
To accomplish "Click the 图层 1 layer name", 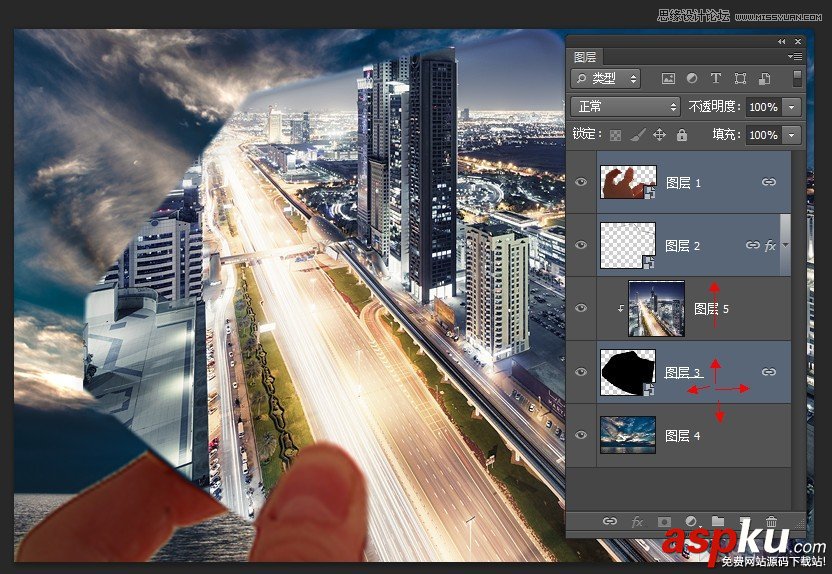I will pyautogui.click(x=683, y=183).
